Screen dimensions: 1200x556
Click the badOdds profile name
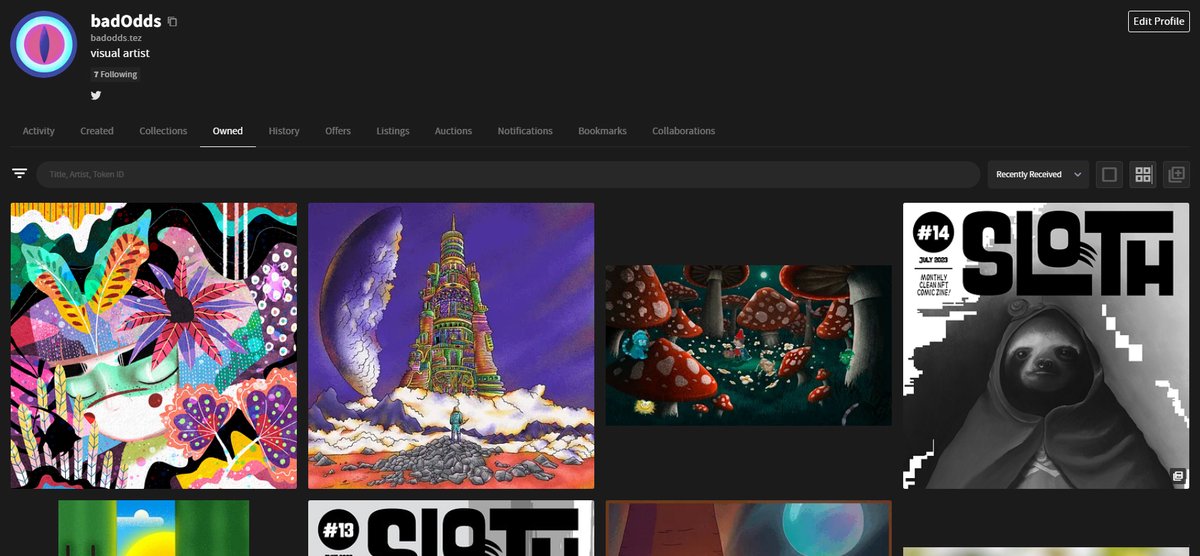126,21
